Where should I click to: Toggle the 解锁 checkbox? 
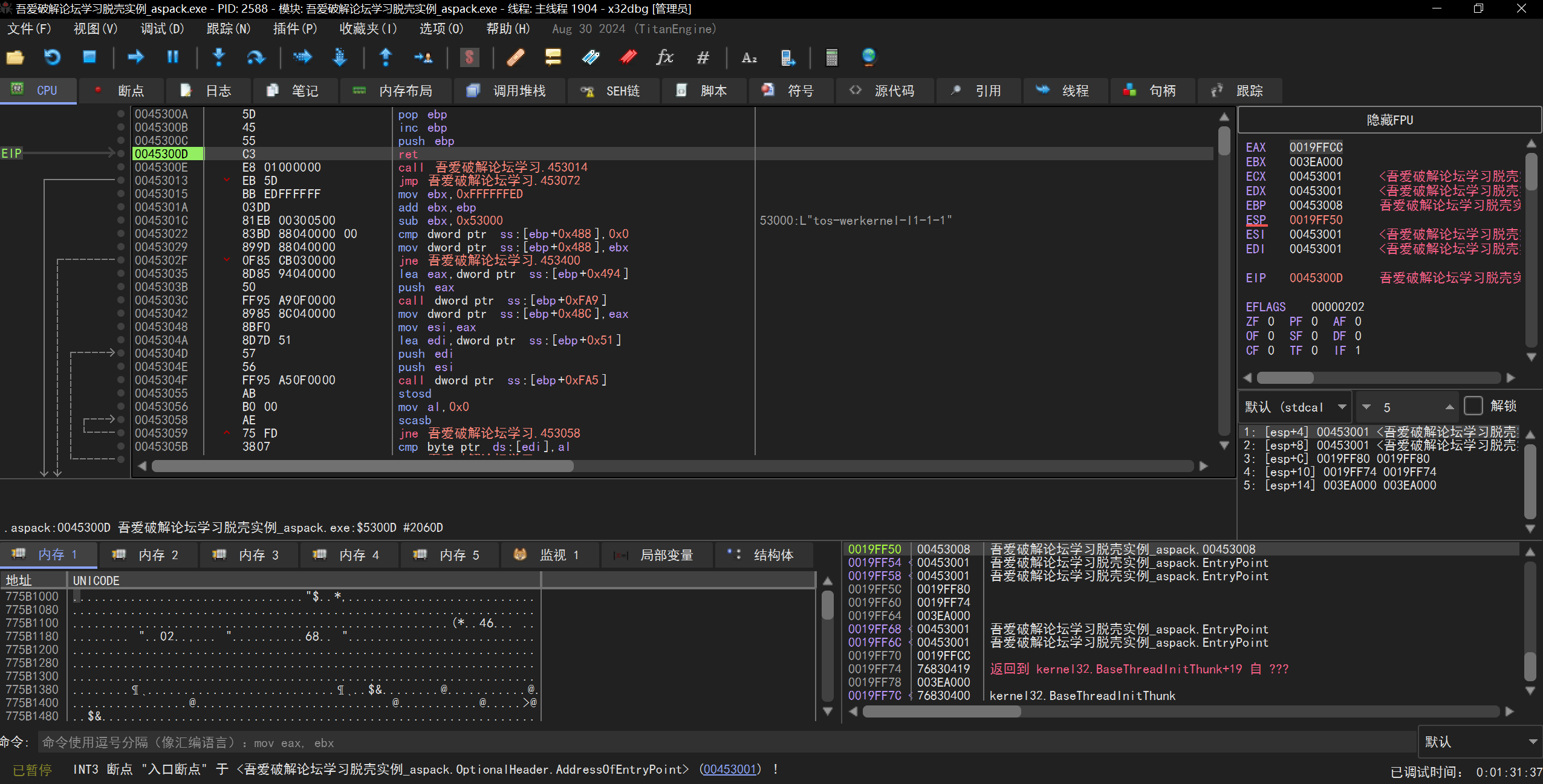coord(1473,406)
